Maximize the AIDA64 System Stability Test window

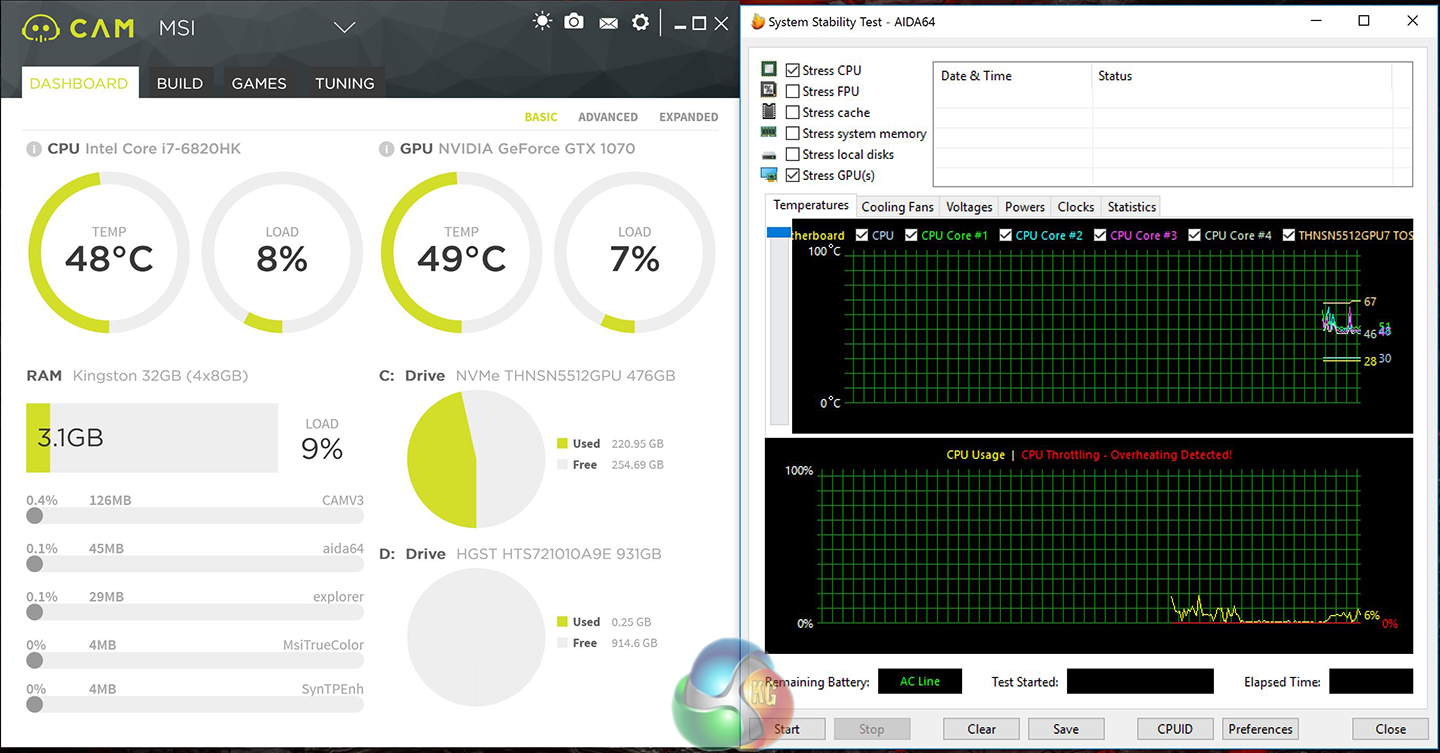coord(1364,21)
